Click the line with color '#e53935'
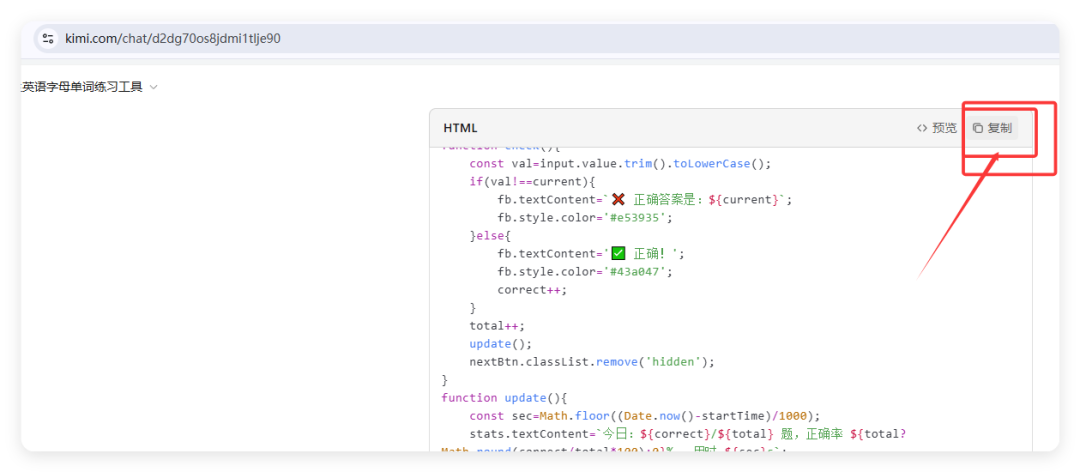Viewport: 1080px width, 472px height. (584, 218)
